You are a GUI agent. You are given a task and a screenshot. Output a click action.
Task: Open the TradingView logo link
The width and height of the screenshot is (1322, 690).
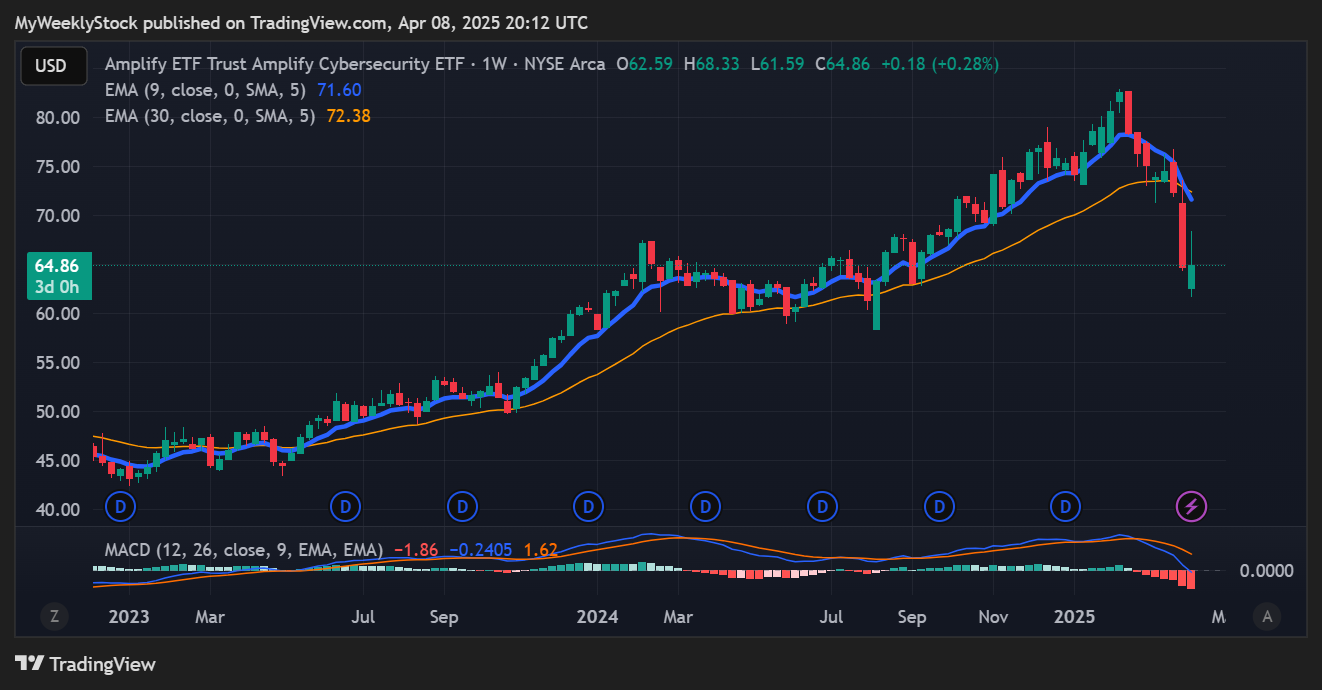[x=86, y=664]
